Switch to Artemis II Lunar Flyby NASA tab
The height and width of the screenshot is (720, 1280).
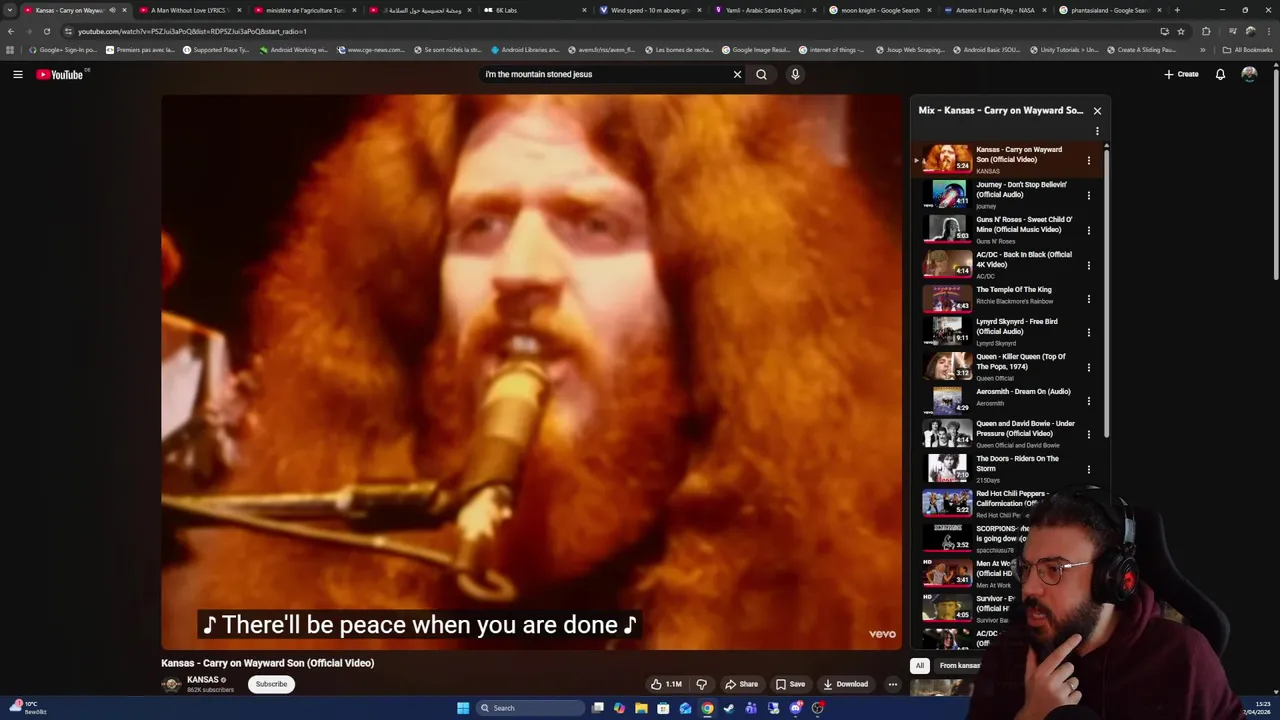[x=995, y=10]
